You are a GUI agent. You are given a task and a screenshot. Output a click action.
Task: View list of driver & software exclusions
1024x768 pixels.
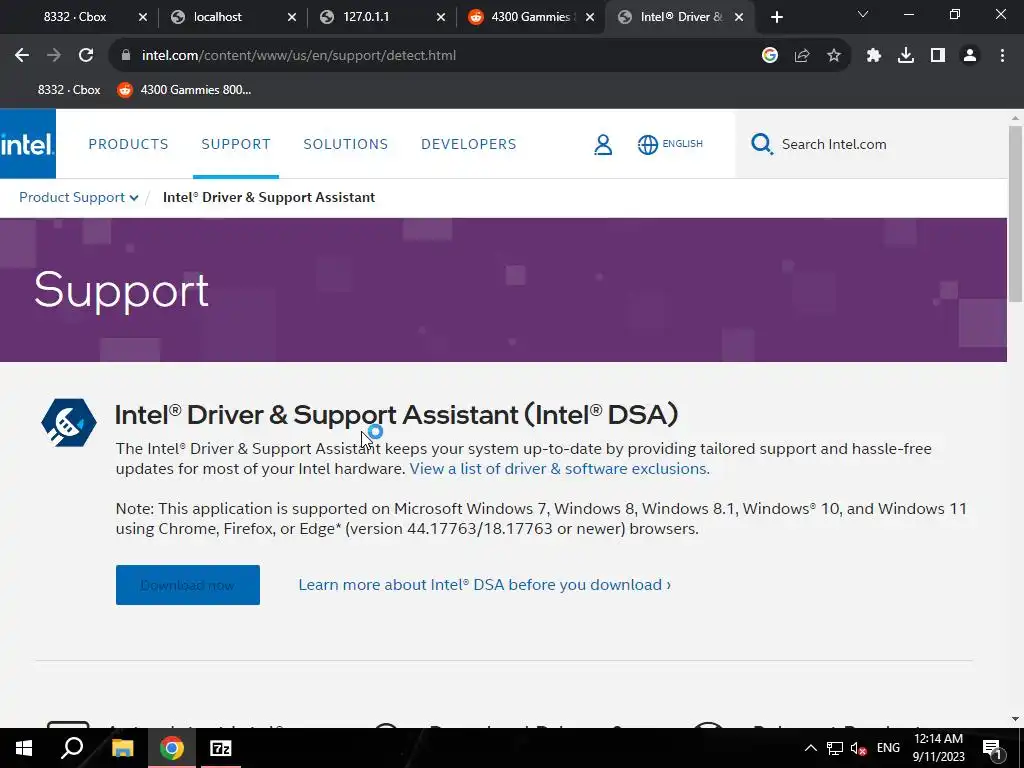pyautogui.click(x=560, y=469)
